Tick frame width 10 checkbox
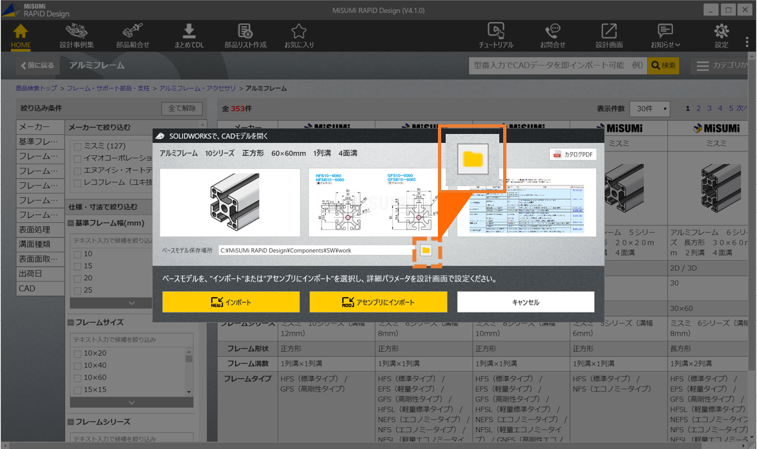The width and height of the screenshot is (757, 449). click(x=78, y=254)
